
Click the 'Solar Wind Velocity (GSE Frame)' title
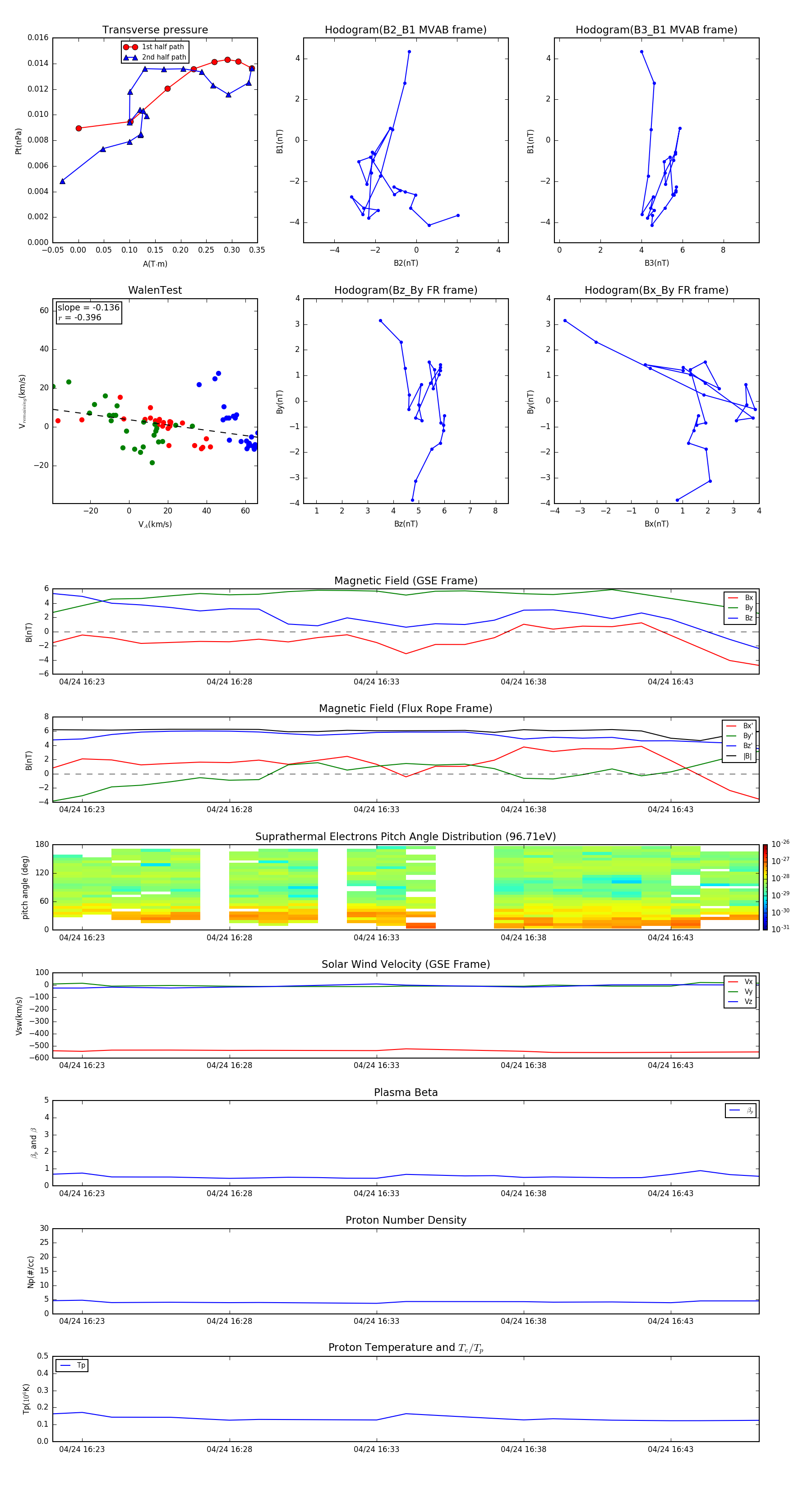(406, 964)
